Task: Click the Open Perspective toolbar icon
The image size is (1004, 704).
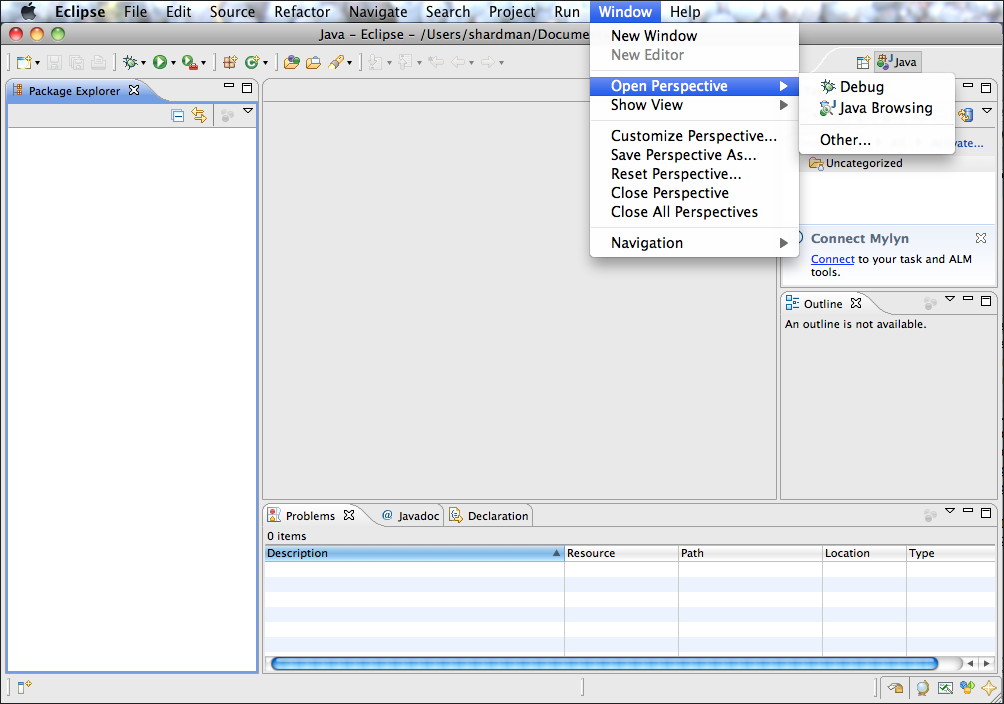Action: 863,62
